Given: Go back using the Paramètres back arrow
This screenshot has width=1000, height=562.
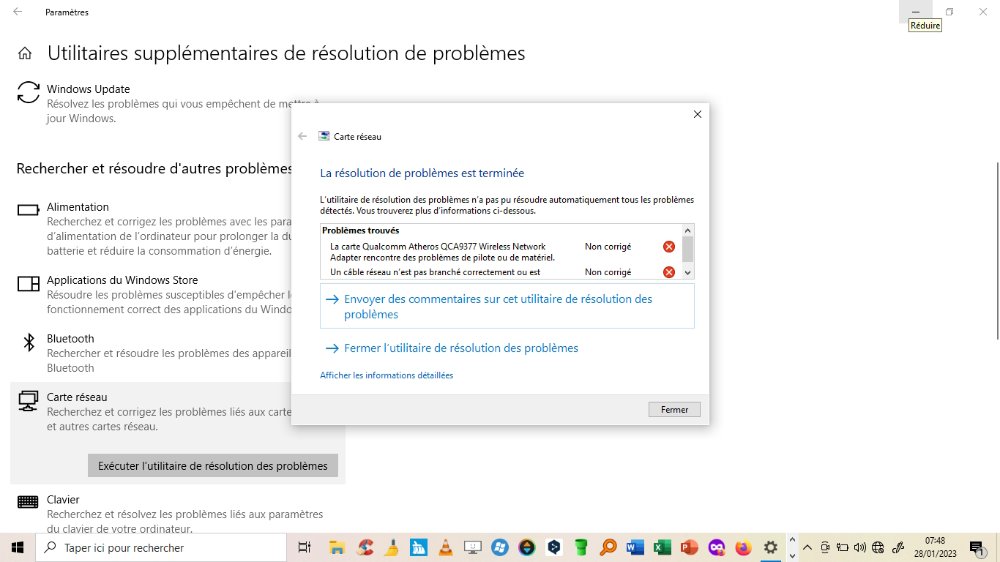Looking at the screenshot, I should [x=18, y=11].
